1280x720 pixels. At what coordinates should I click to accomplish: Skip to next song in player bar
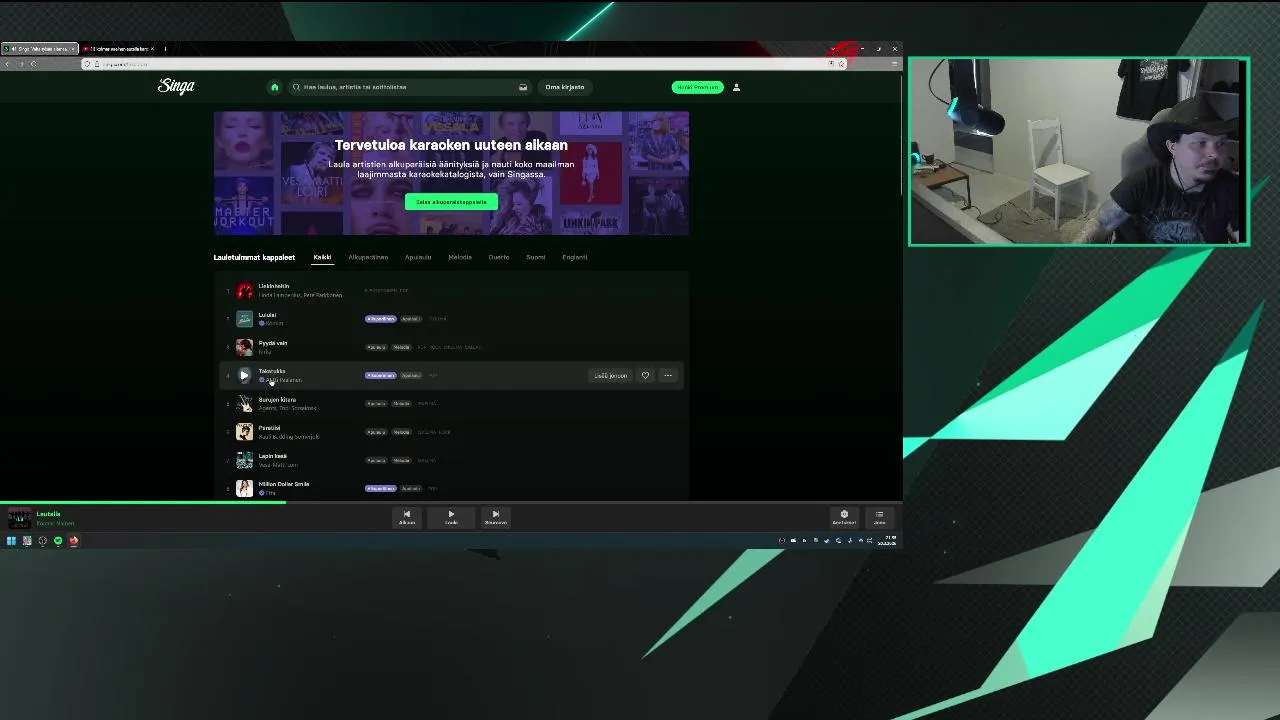[495, 517]
